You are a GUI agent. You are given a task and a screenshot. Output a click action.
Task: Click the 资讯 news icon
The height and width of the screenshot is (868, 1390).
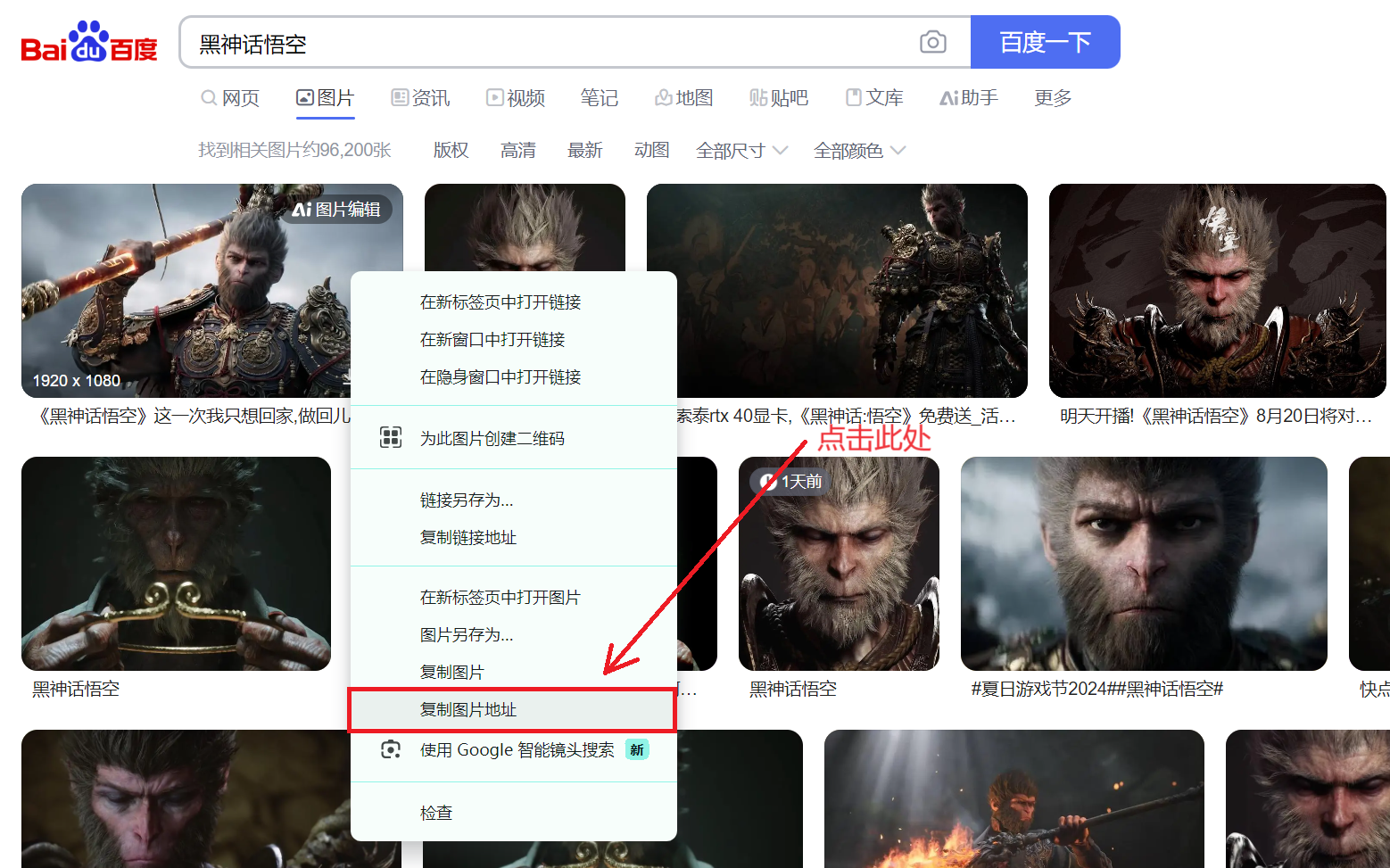[x=400, y=98]
